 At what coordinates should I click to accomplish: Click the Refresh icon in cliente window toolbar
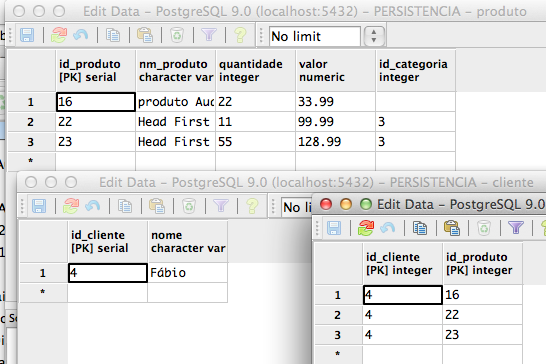(x=71, y=206)
